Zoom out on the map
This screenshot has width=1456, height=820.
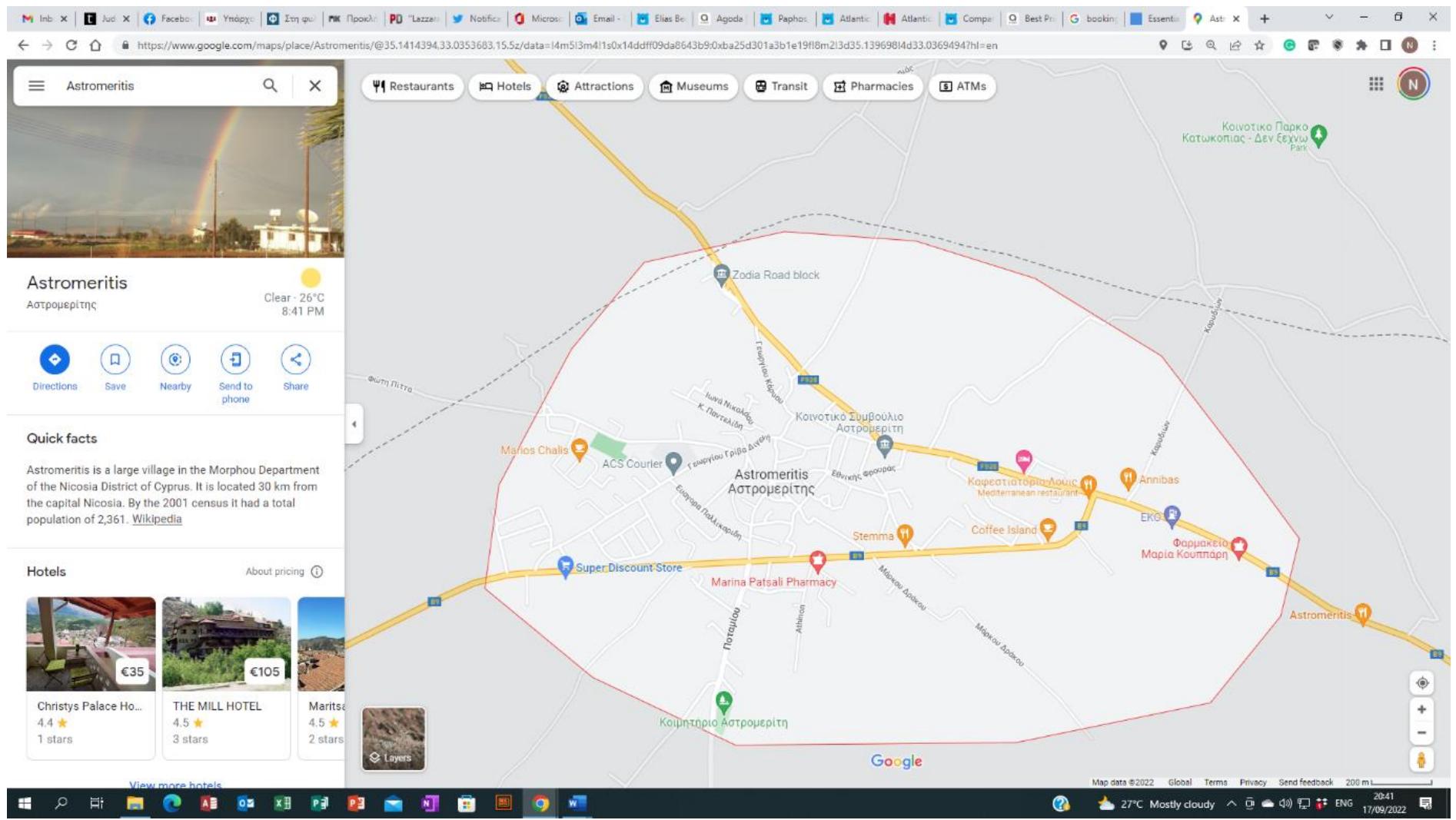tap(1421, 733)
